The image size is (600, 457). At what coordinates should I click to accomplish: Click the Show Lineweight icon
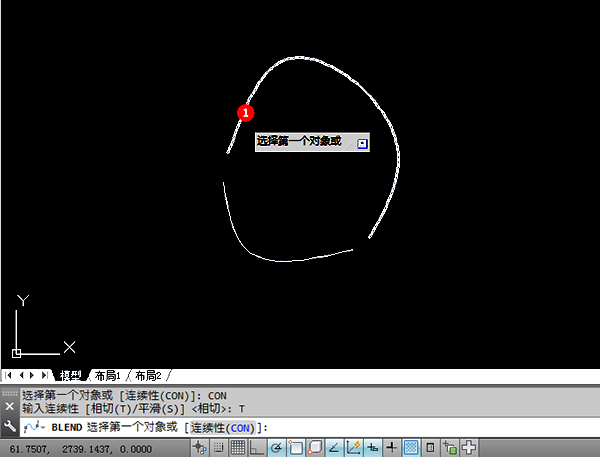point(391,447)
